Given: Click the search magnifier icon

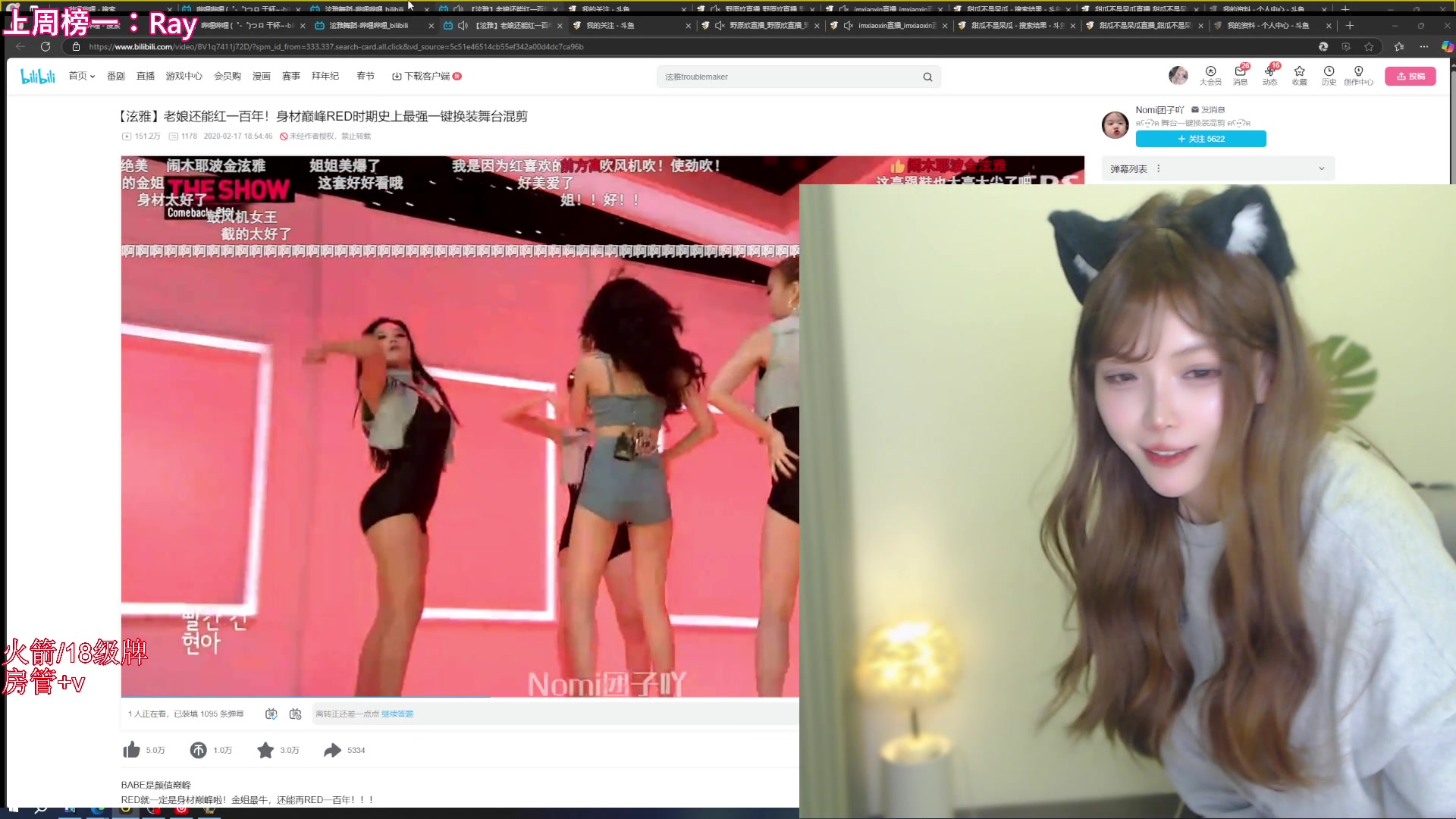Looking at the screenshot, I should 927,77.
